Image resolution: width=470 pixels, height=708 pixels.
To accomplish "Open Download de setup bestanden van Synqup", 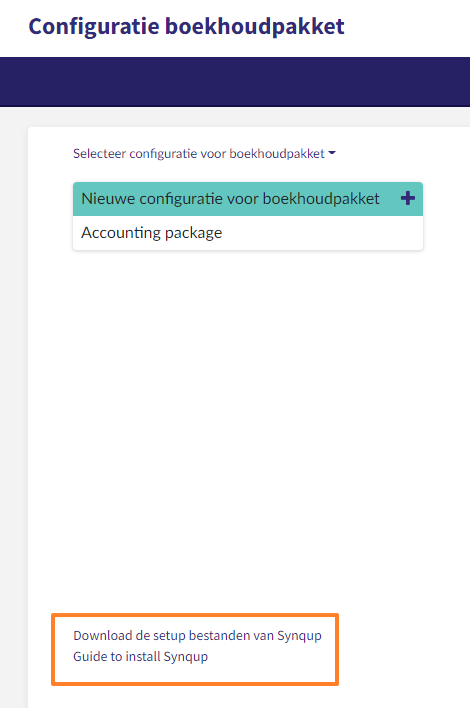I will (x=197, y=635).
